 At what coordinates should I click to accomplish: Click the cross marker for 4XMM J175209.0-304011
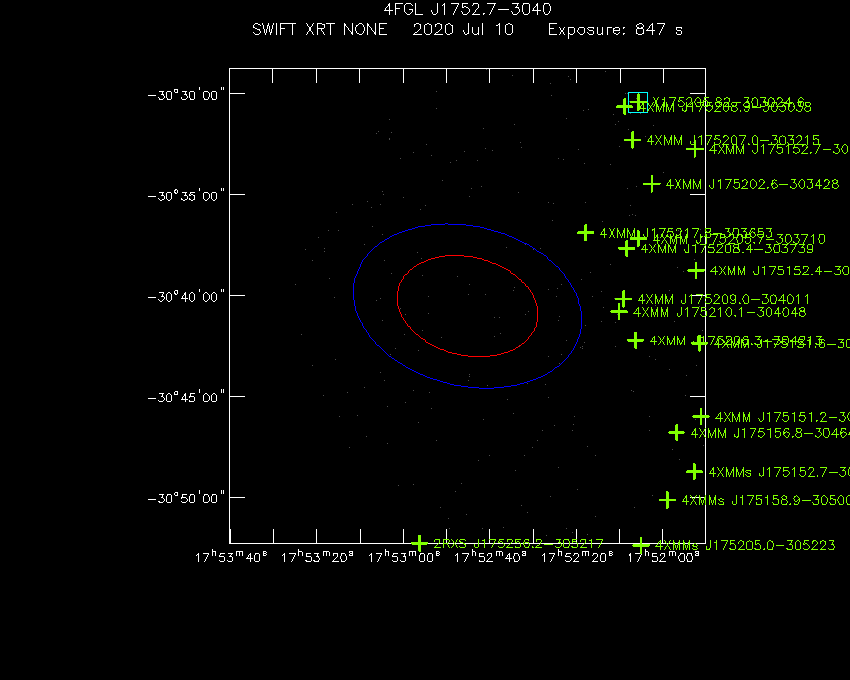(623, 299)
